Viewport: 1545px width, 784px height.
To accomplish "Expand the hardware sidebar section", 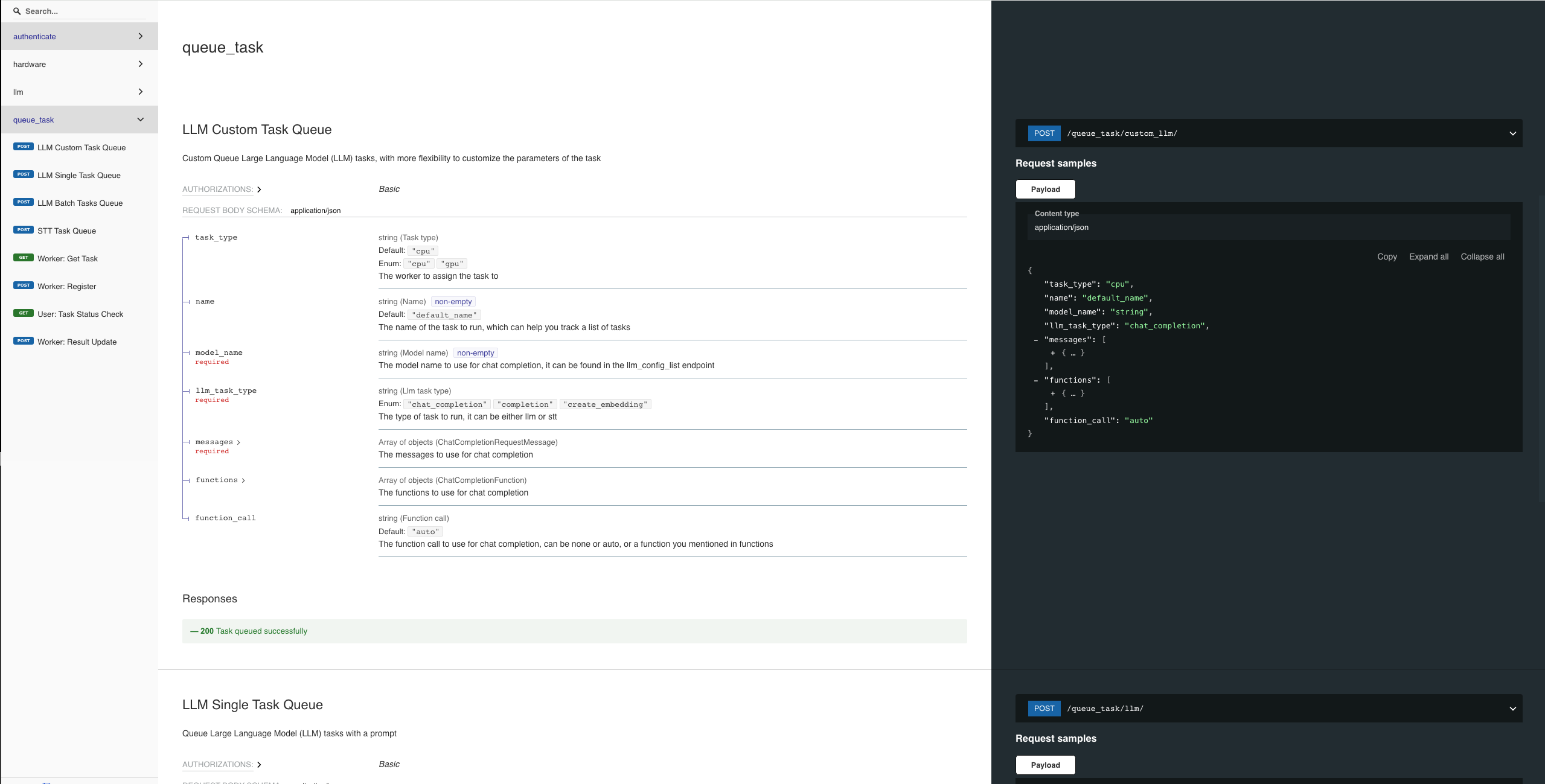I will pyautogui.click(x=141, y=64).
